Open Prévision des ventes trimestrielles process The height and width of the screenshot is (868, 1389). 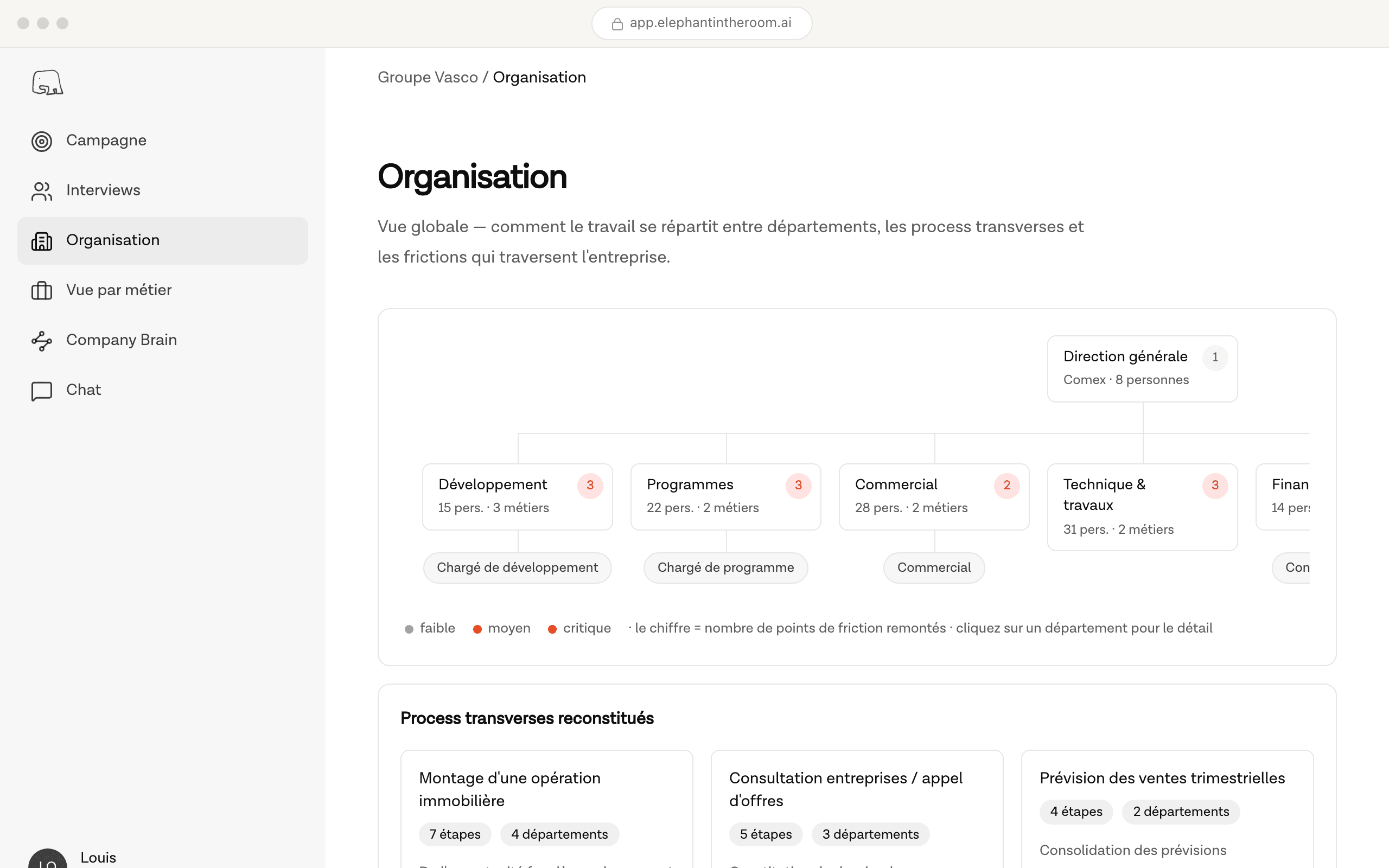point(1168,809)
